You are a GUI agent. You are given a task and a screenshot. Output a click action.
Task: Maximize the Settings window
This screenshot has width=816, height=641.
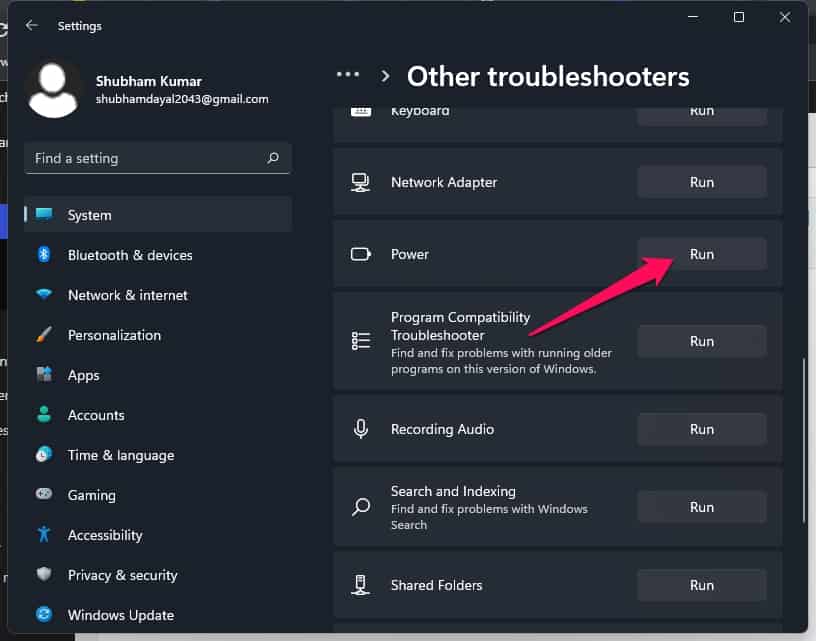point(738,17)
